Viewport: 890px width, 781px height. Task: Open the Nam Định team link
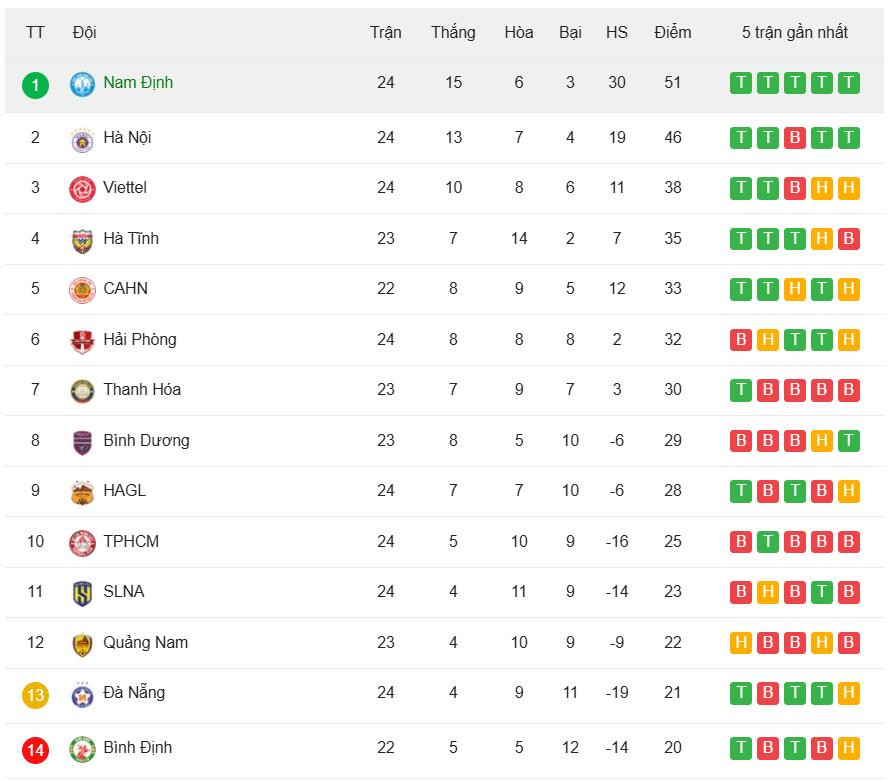click(x=138, y=83)
